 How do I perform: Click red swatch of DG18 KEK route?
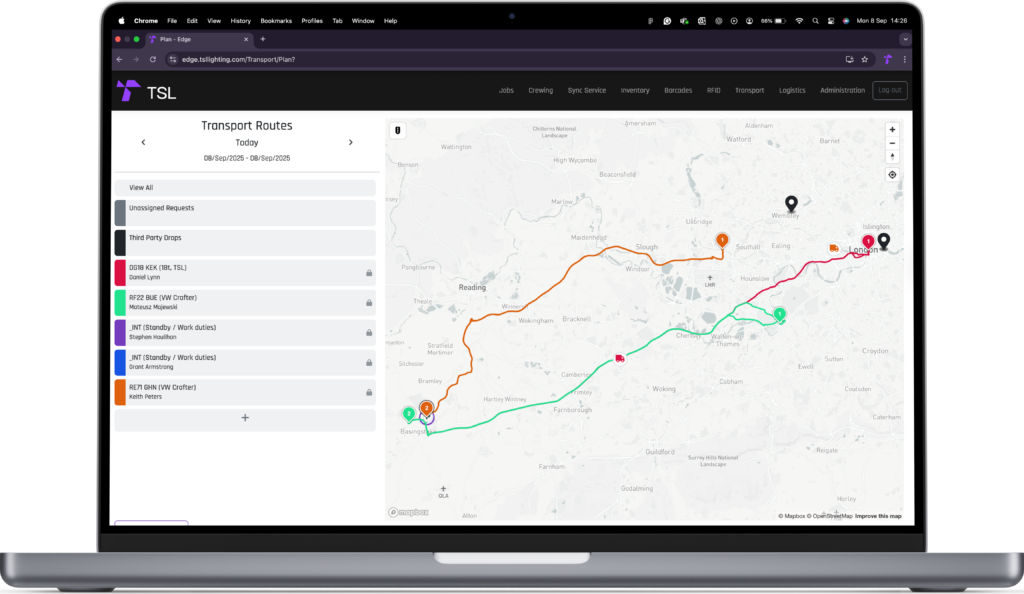[120, 273]
